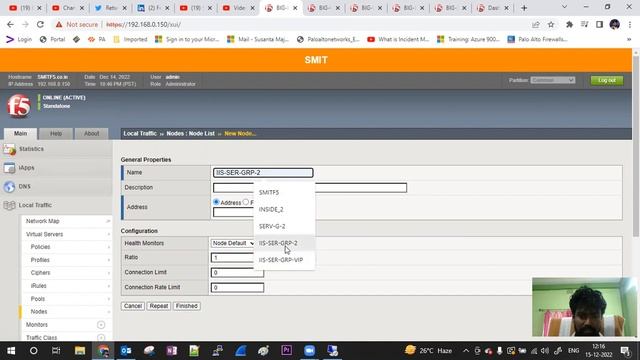Click Nodes : Node List breadcrumb
The height and width of the screenshot is (360, 640).
[190, 133]
